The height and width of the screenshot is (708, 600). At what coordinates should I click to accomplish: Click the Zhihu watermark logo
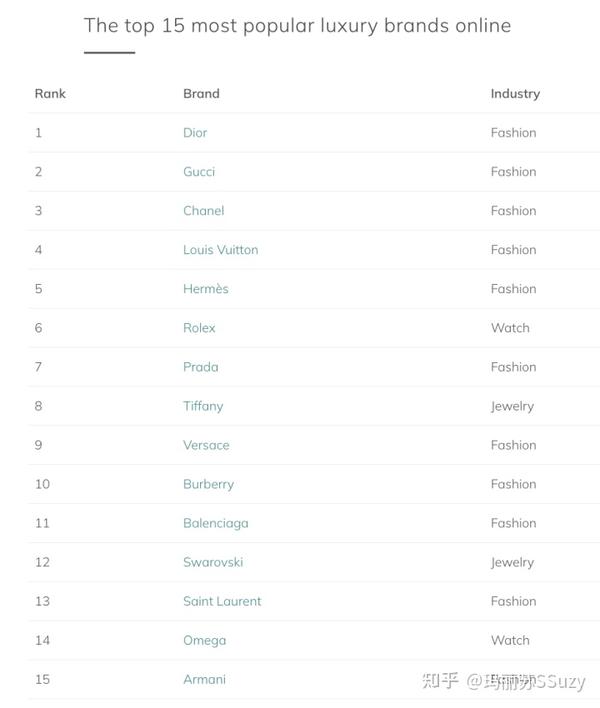[440, 681]
